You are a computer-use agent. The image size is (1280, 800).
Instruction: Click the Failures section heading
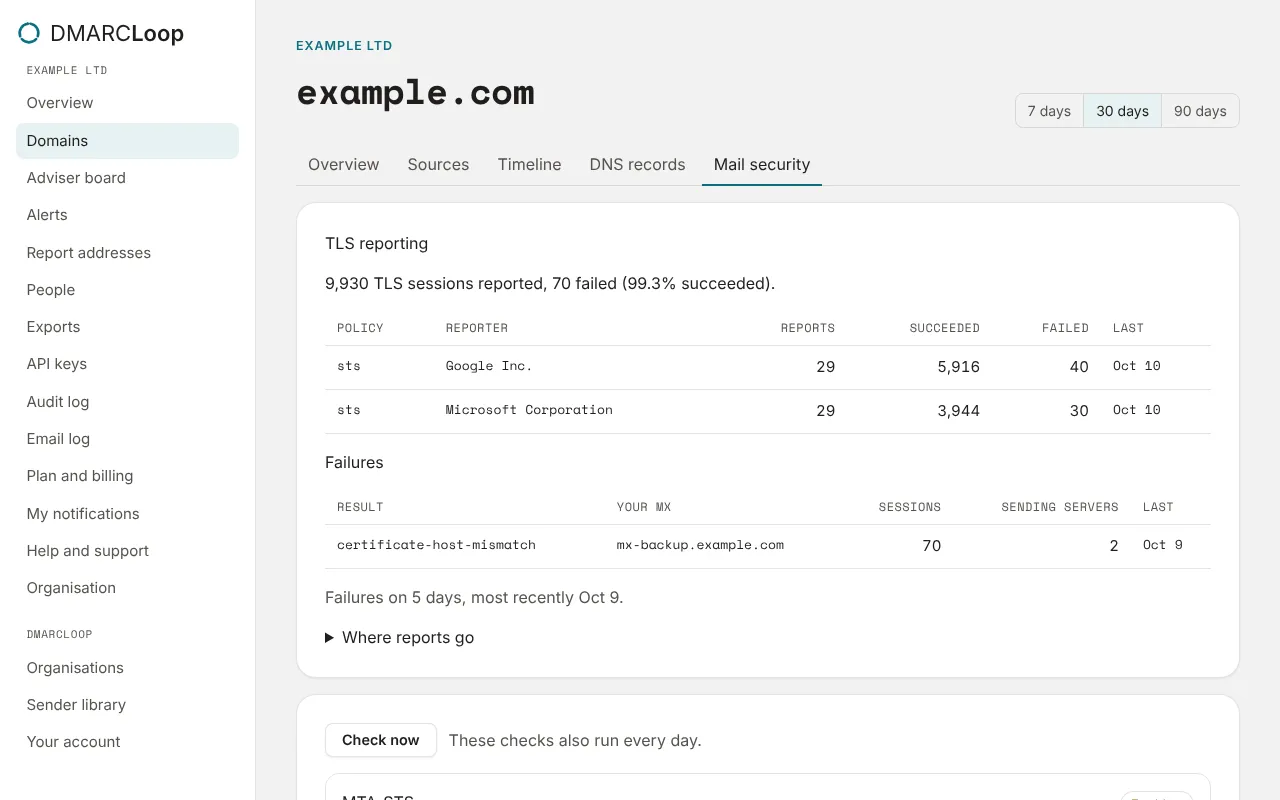pyautogui.click(x=354, y=463)
